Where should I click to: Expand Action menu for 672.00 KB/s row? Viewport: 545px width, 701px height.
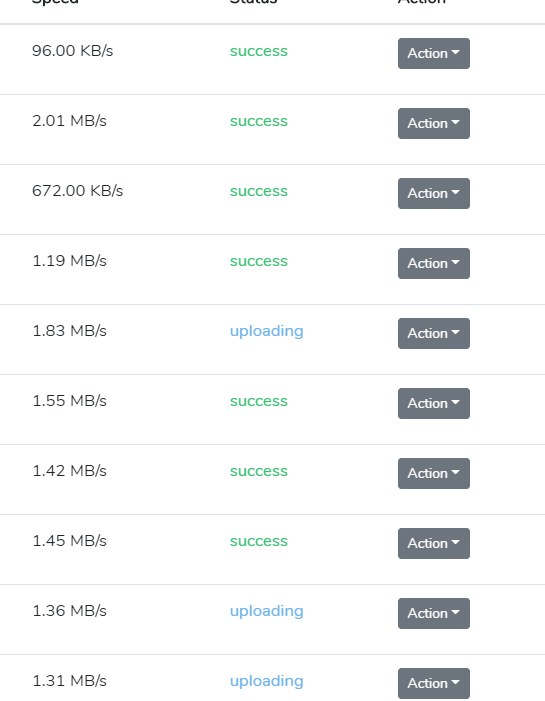pos(434,193)
